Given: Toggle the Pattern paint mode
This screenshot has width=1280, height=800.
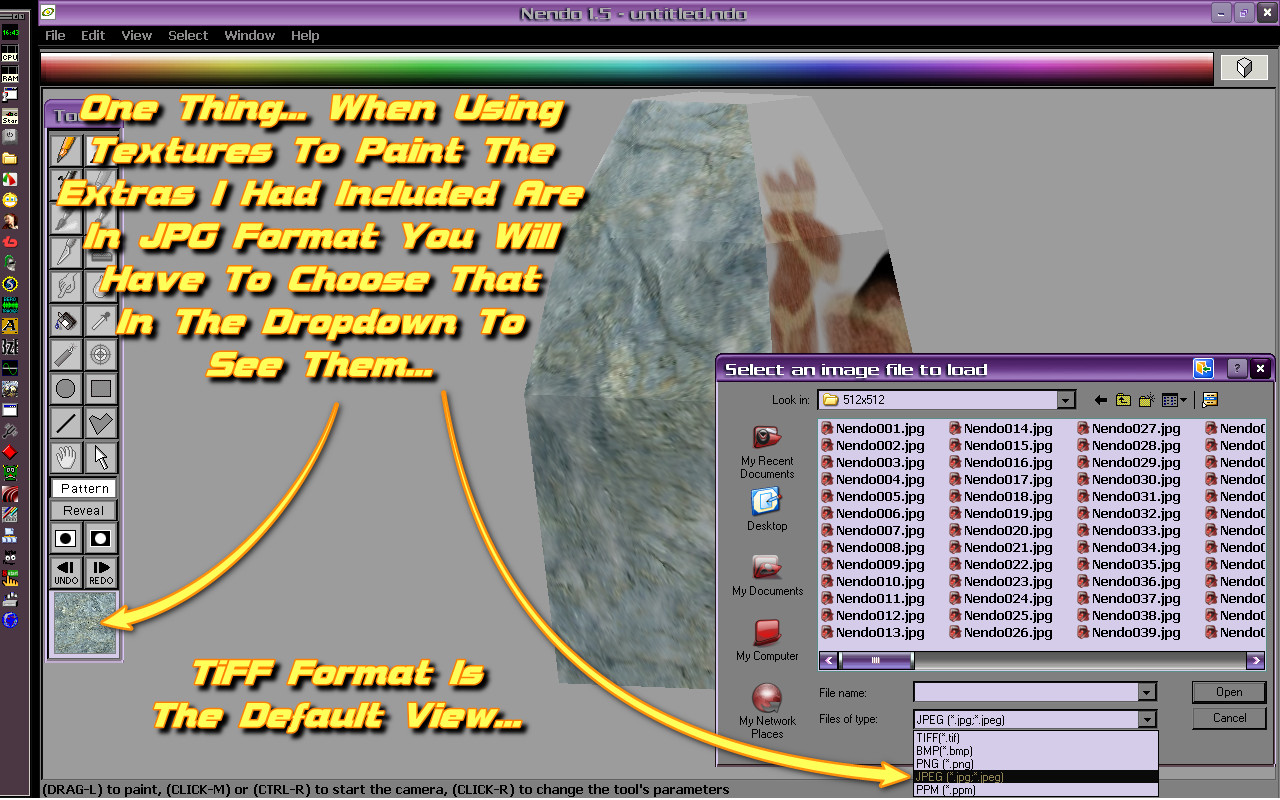Looking at the screenshot, I should [x=84, y=489].
